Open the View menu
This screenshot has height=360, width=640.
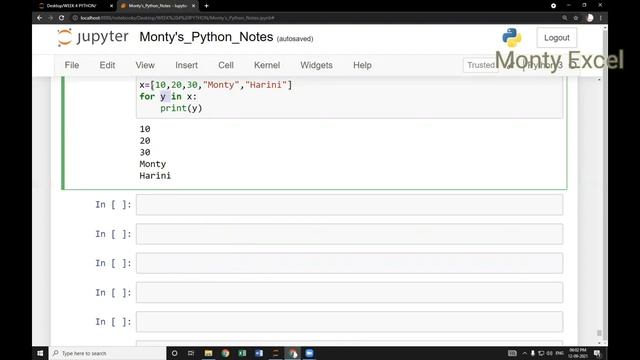[145, 65]
